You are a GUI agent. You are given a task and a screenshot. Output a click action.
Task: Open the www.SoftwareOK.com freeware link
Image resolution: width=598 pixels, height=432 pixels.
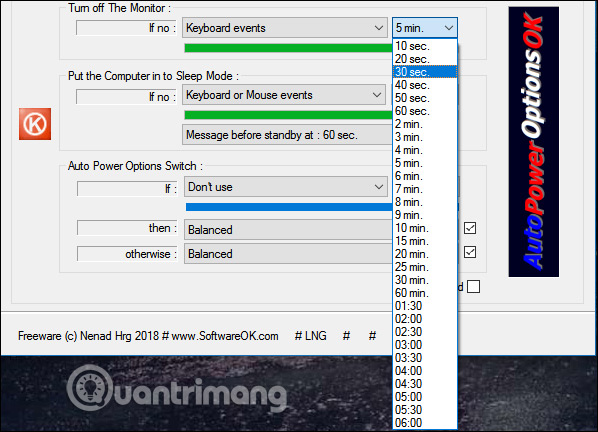pyautogui.click(x=225, y=336)
